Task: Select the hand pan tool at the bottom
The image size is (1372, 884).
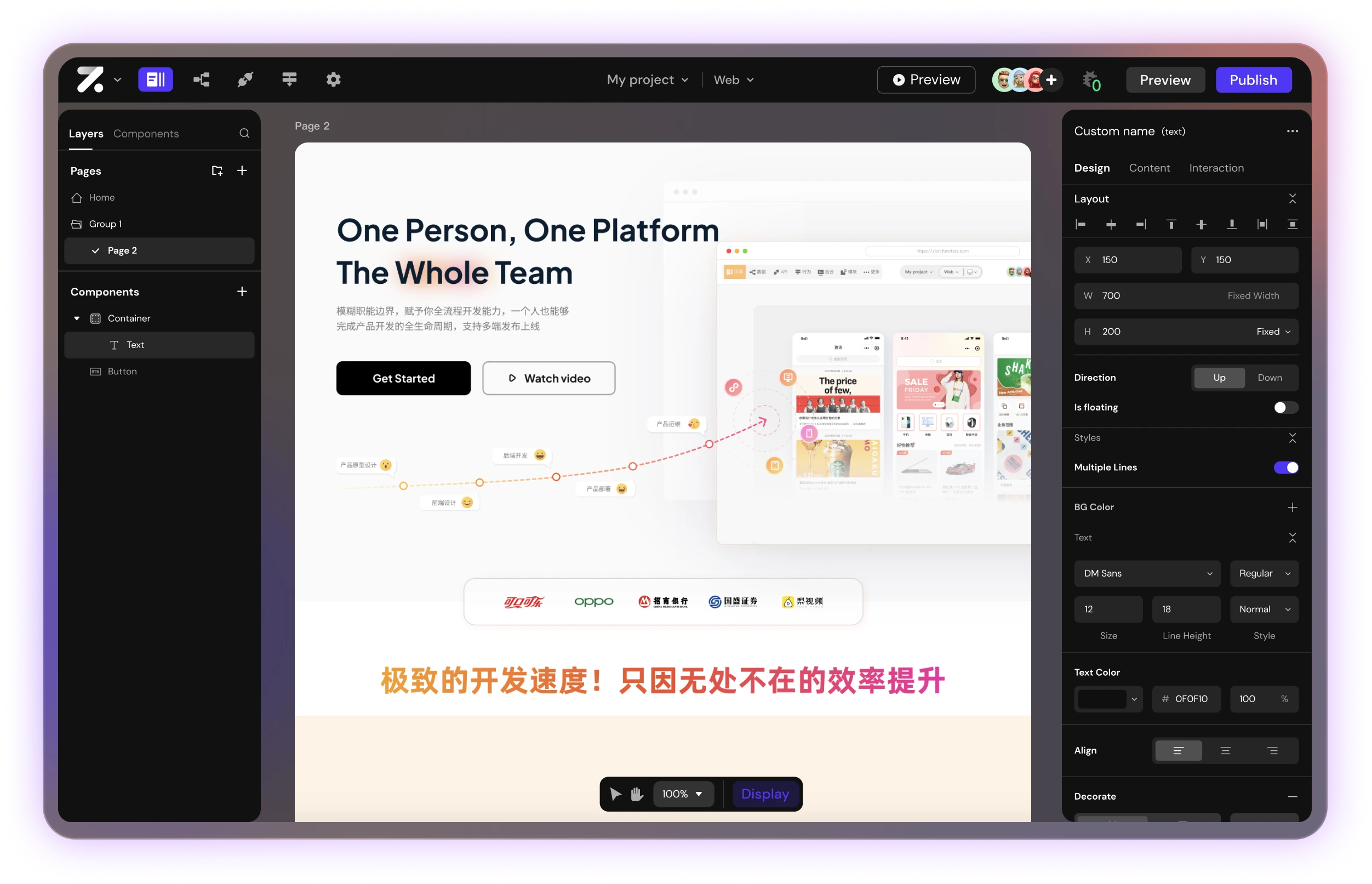Action: coord(636,794)
